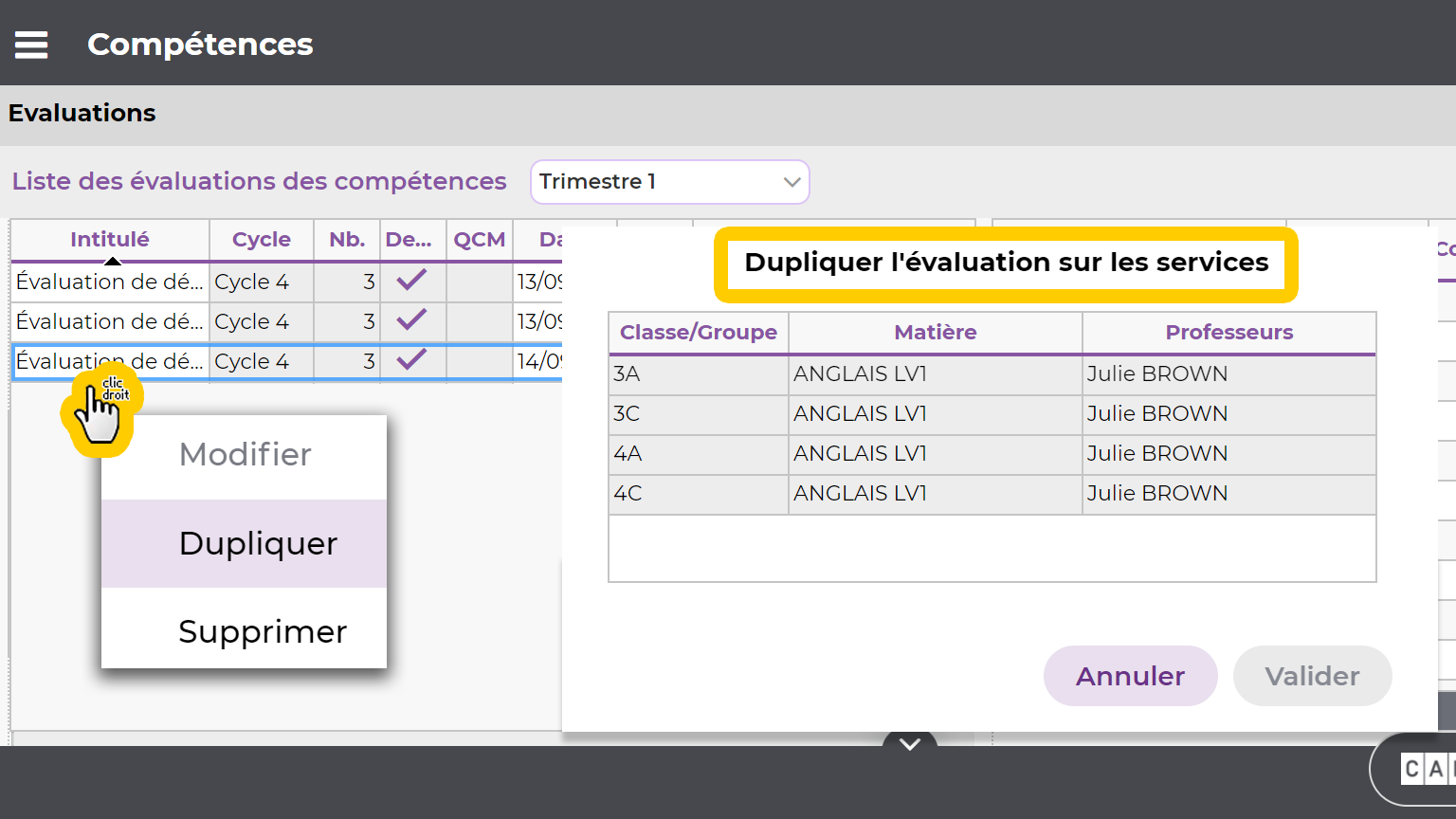Click the QCM column header
Screen dimensions: 1456x819
pos(480,240)
